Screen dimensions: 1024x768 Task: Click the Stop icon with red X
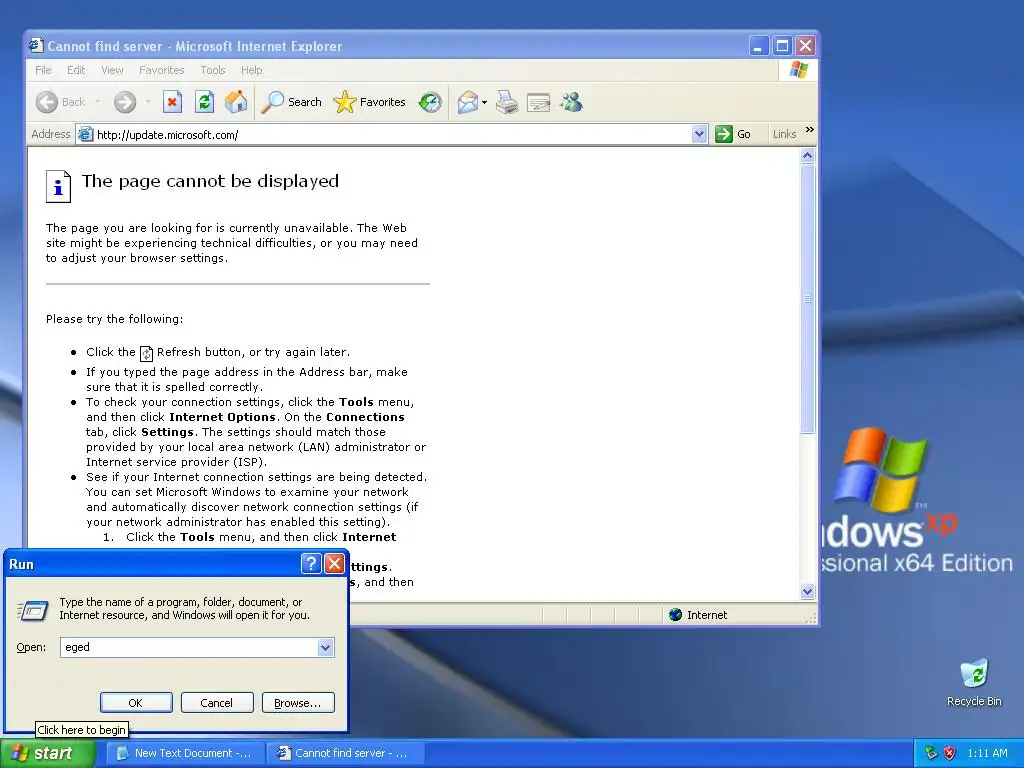coord(172,102)
